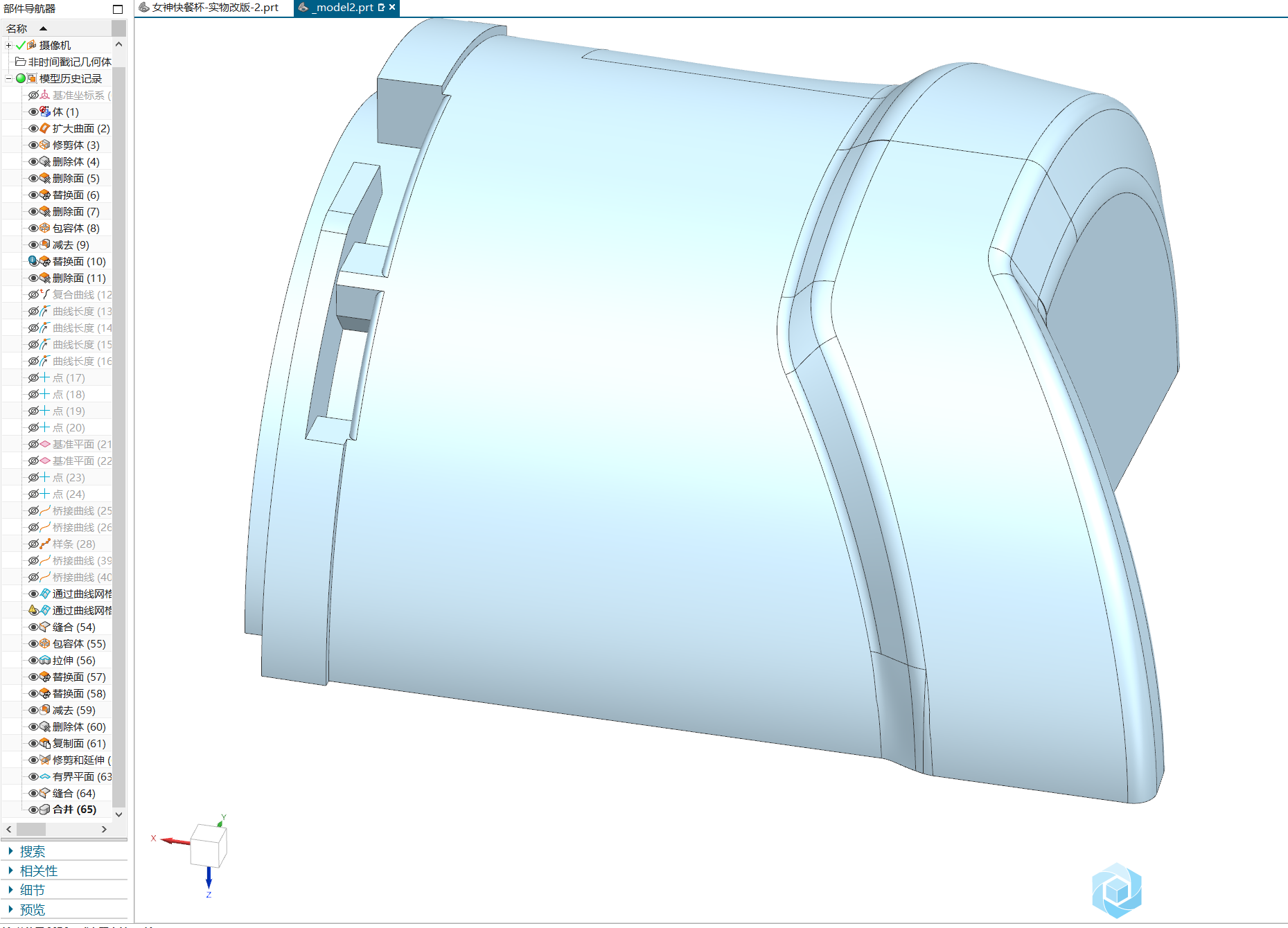Click the 删除体 (4) delete body icon
This screenshot has height=928, width=1288.
[45, 161]
